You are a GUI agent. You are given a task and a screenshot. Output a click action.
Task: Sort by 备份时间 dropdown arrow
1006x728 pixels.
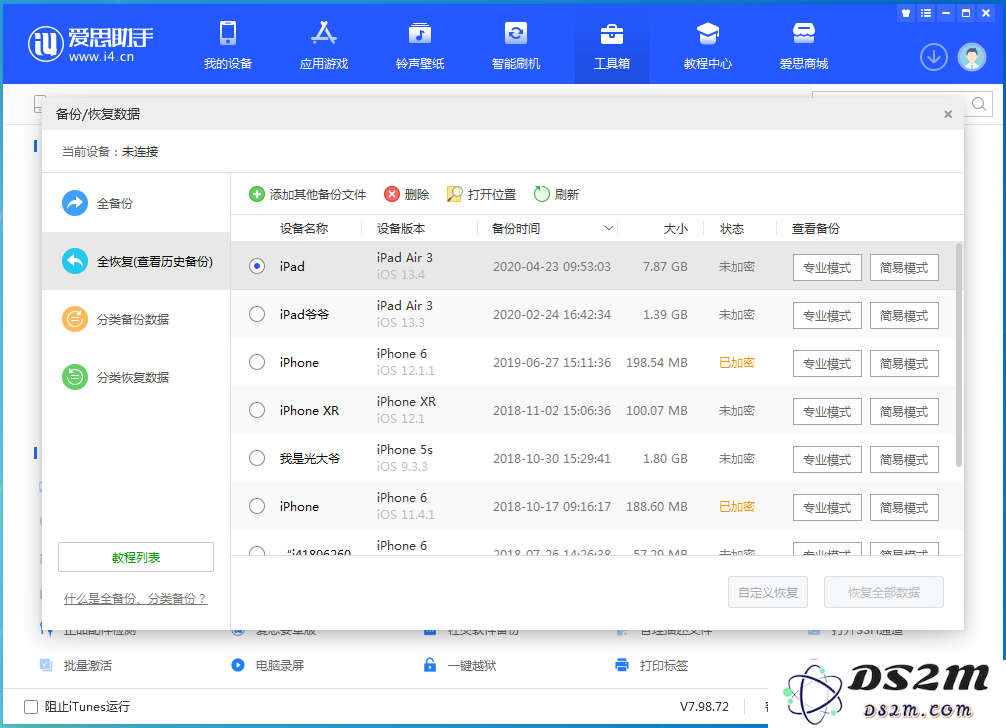point(609,228)
